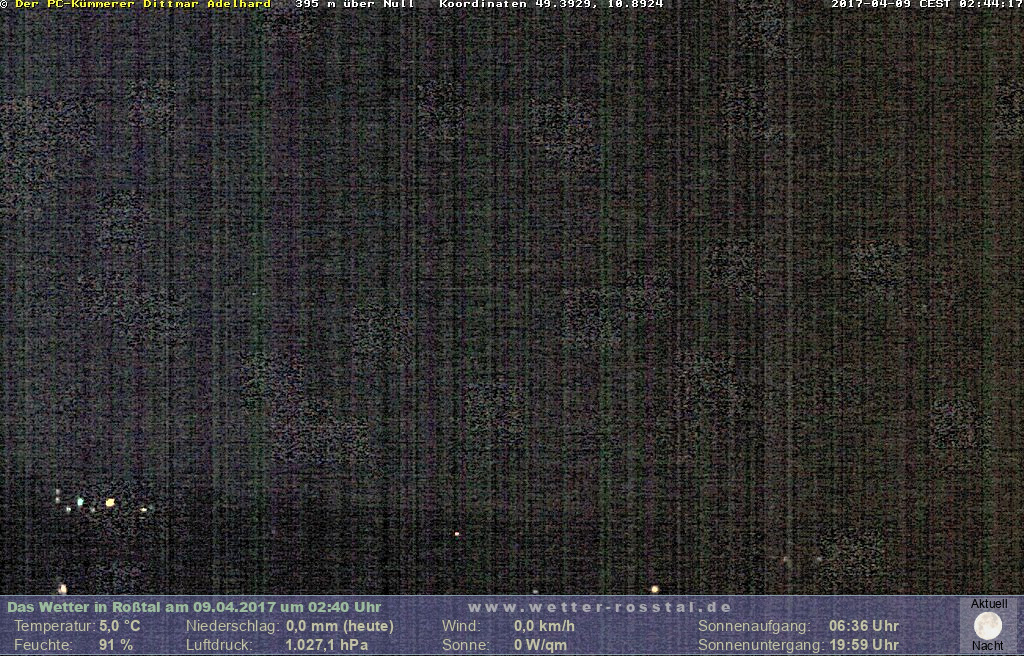This screenshot has width=1024, height=656.
Task: Select the temperature value '5,0 °C'
Action: [x=120, y=626]
